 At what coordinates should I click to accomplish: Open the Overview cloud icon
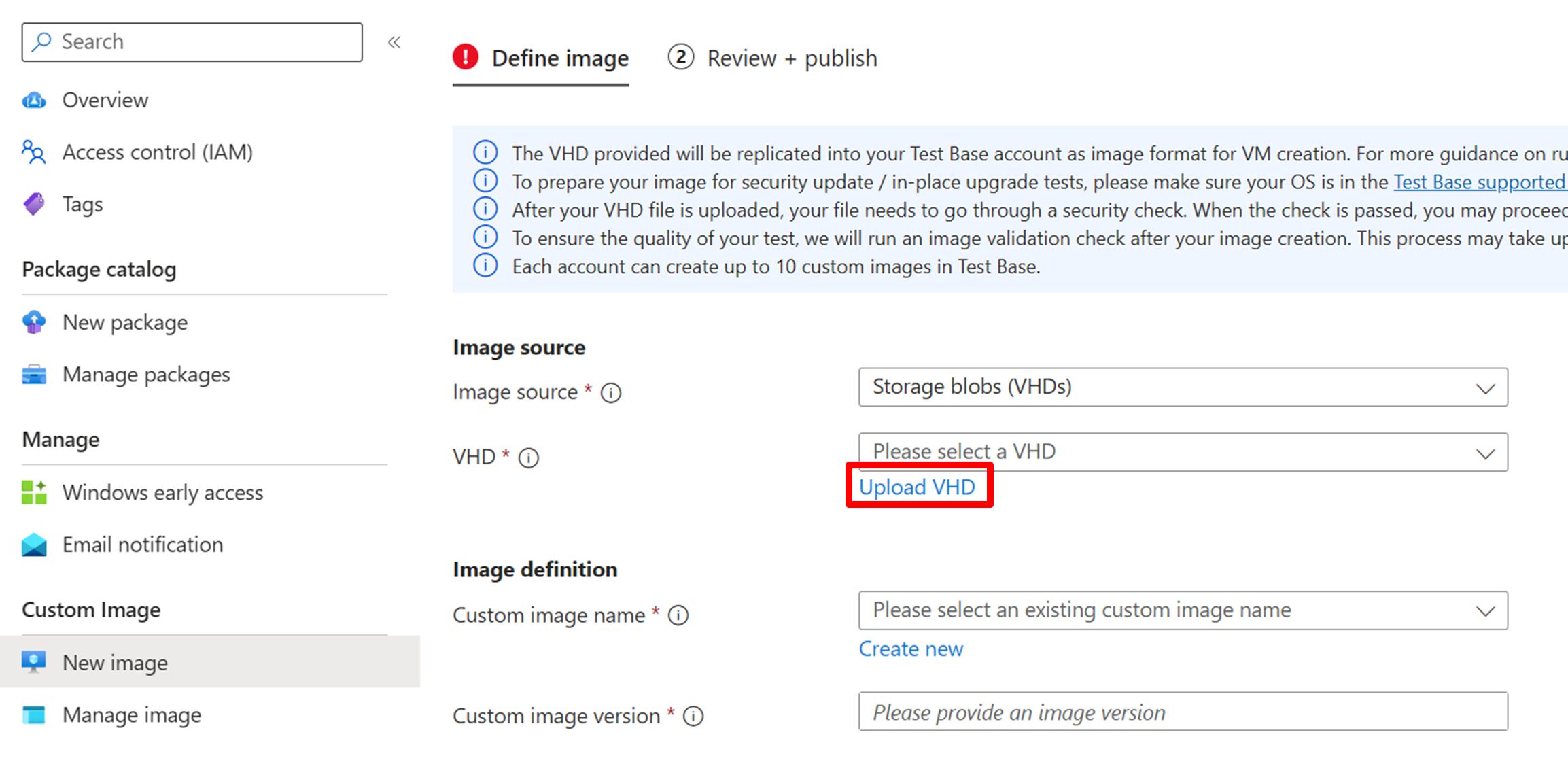pos(34,101)
